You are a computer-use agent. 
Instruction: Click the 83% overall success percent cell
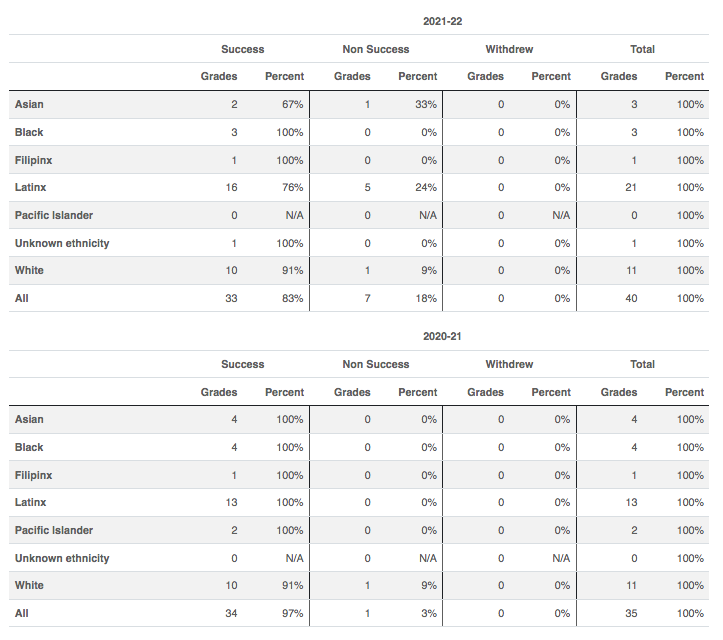coord(293,299)
